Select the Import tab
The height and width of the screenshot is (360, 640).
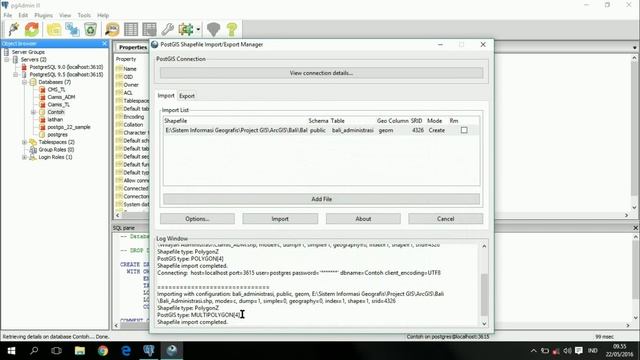point(166,96)
